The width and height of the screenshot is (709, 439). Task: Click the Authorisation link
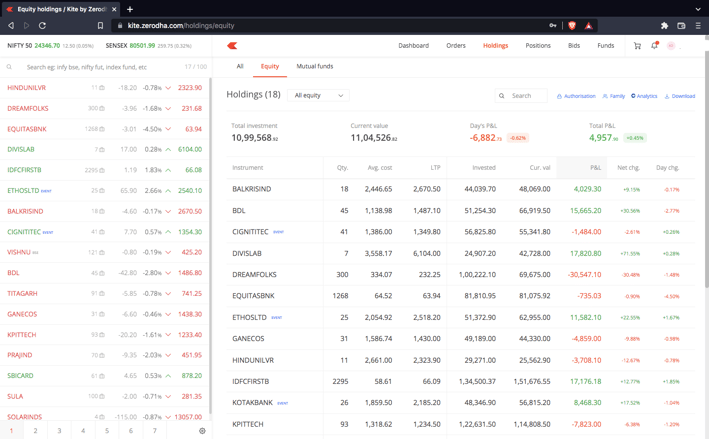(576, 96)
